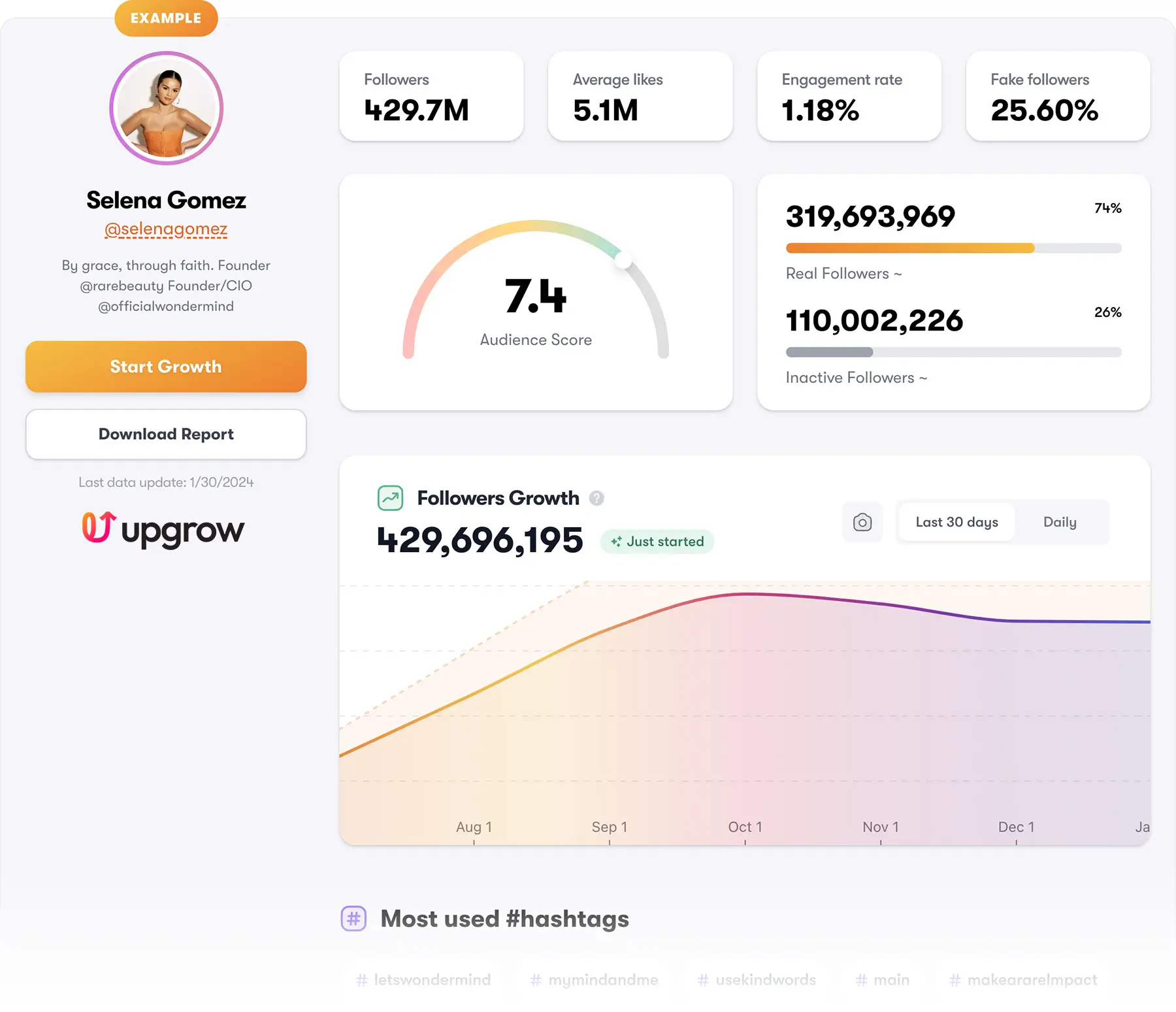This screenshot has height=1012, width=1176.
Task: Open the Followers Growth help tooltip
Action: point(595,498)
